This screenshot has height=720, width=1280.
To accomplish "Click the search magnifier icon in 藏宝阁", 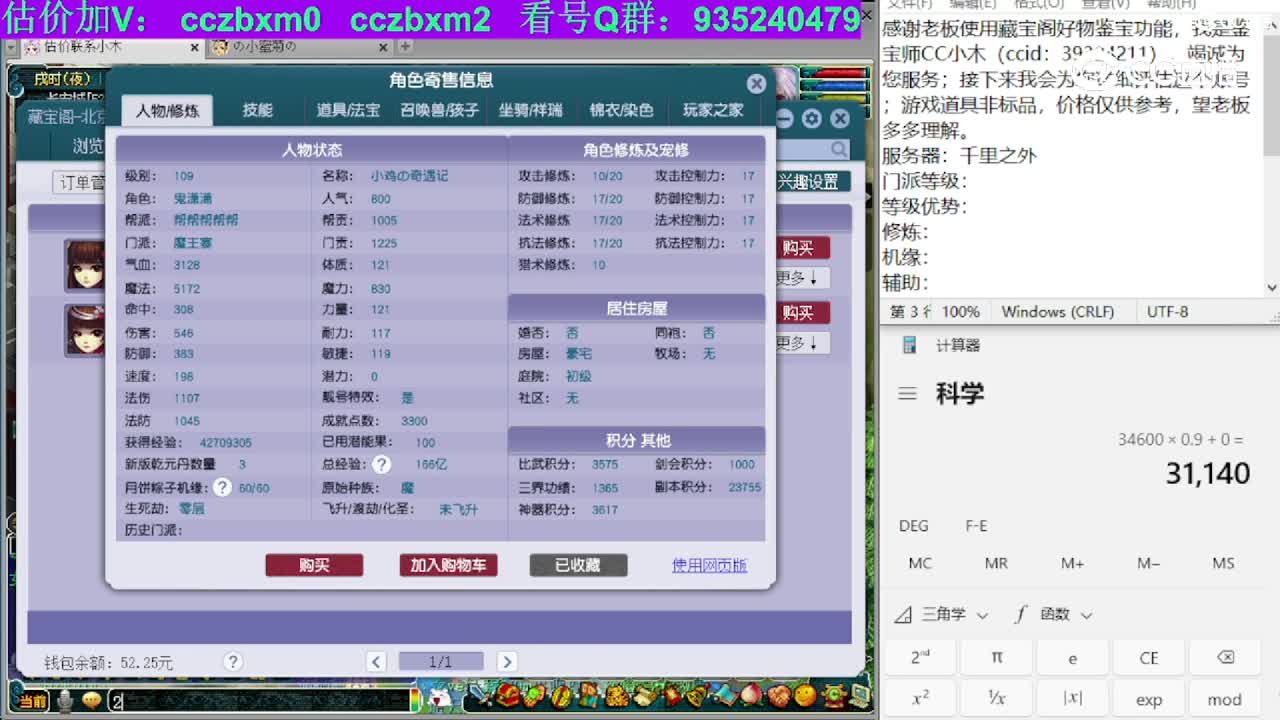I will click(839, 149).
